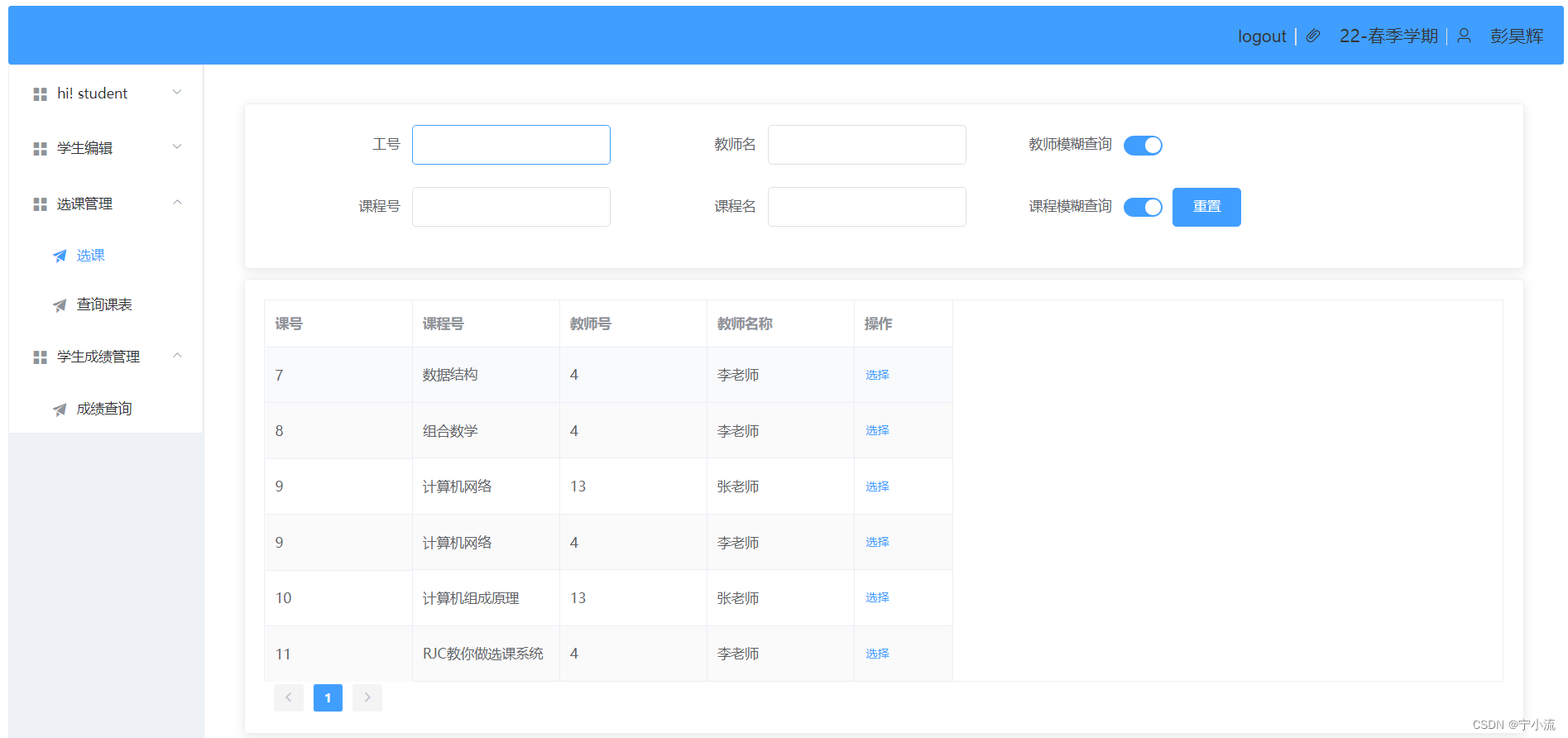
Task: Click logout in the header
Action: (1262, 36)
